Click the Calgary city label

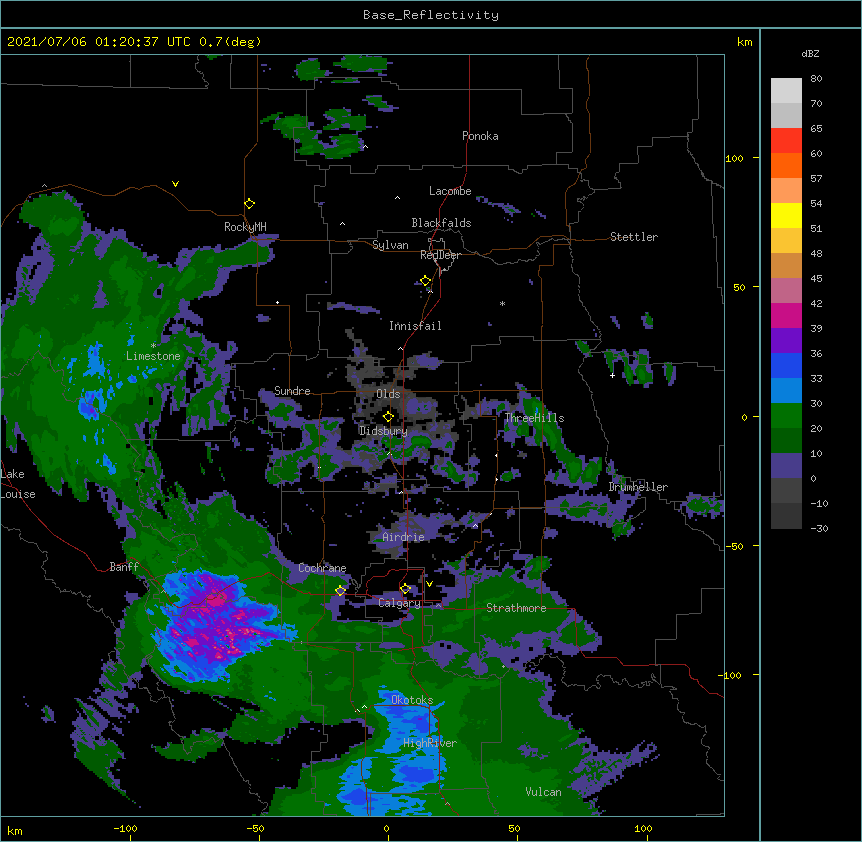point(399,603)
